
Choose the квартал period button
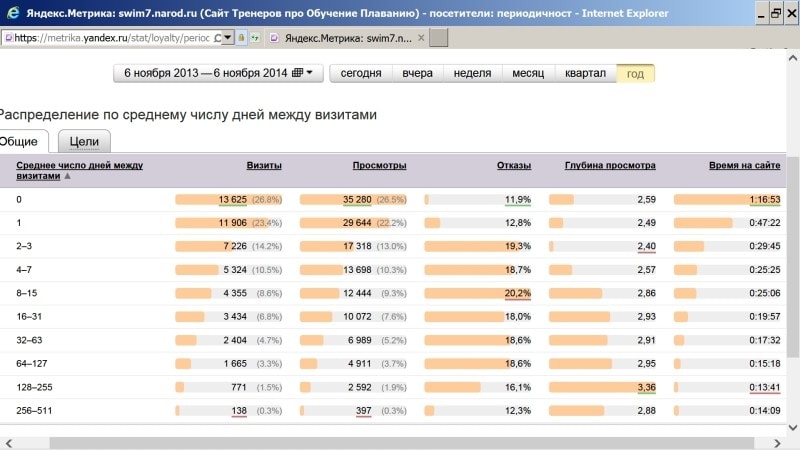coord(585,73)
